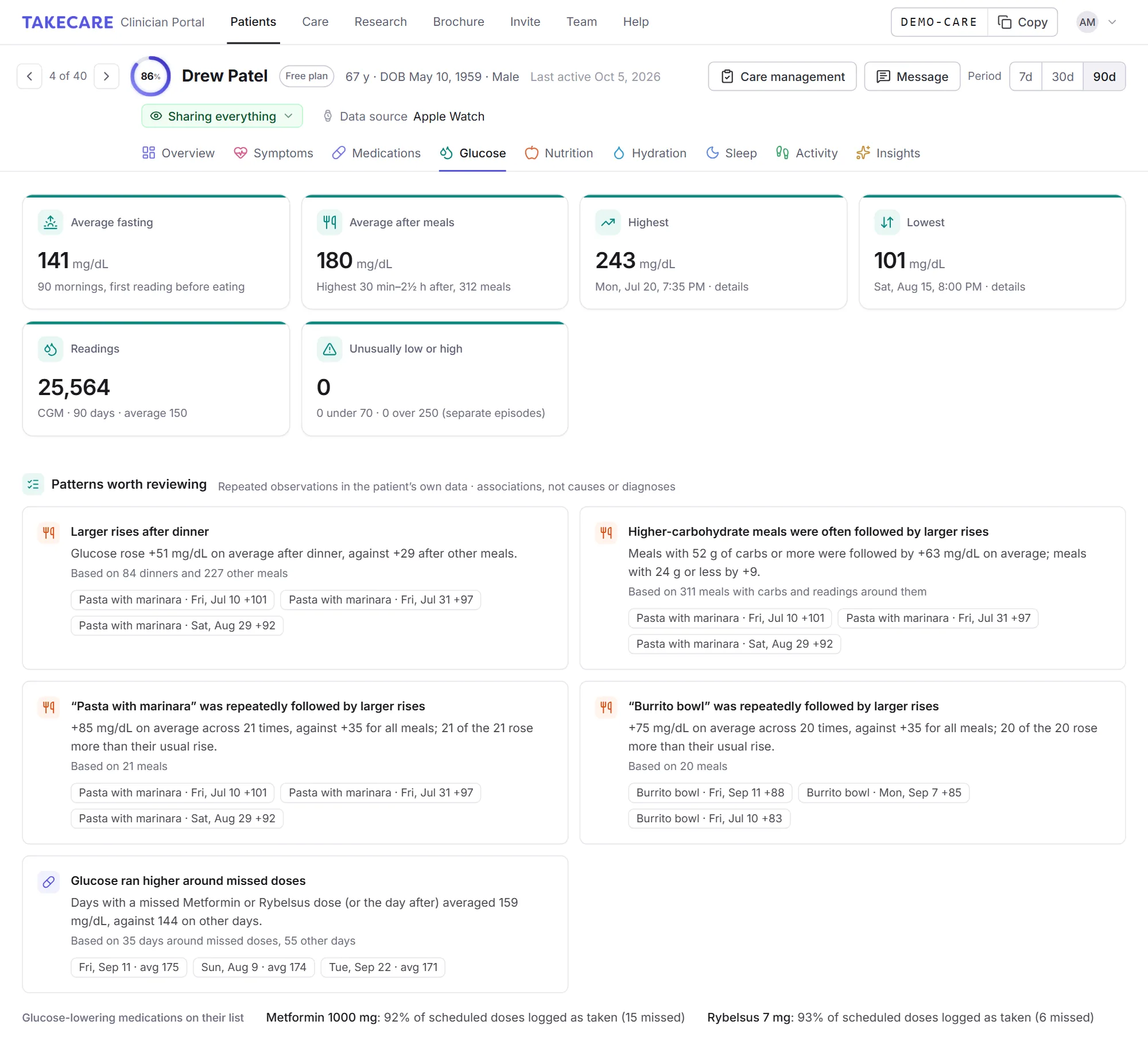Open details link for Lowest reading

[1008, 287]
